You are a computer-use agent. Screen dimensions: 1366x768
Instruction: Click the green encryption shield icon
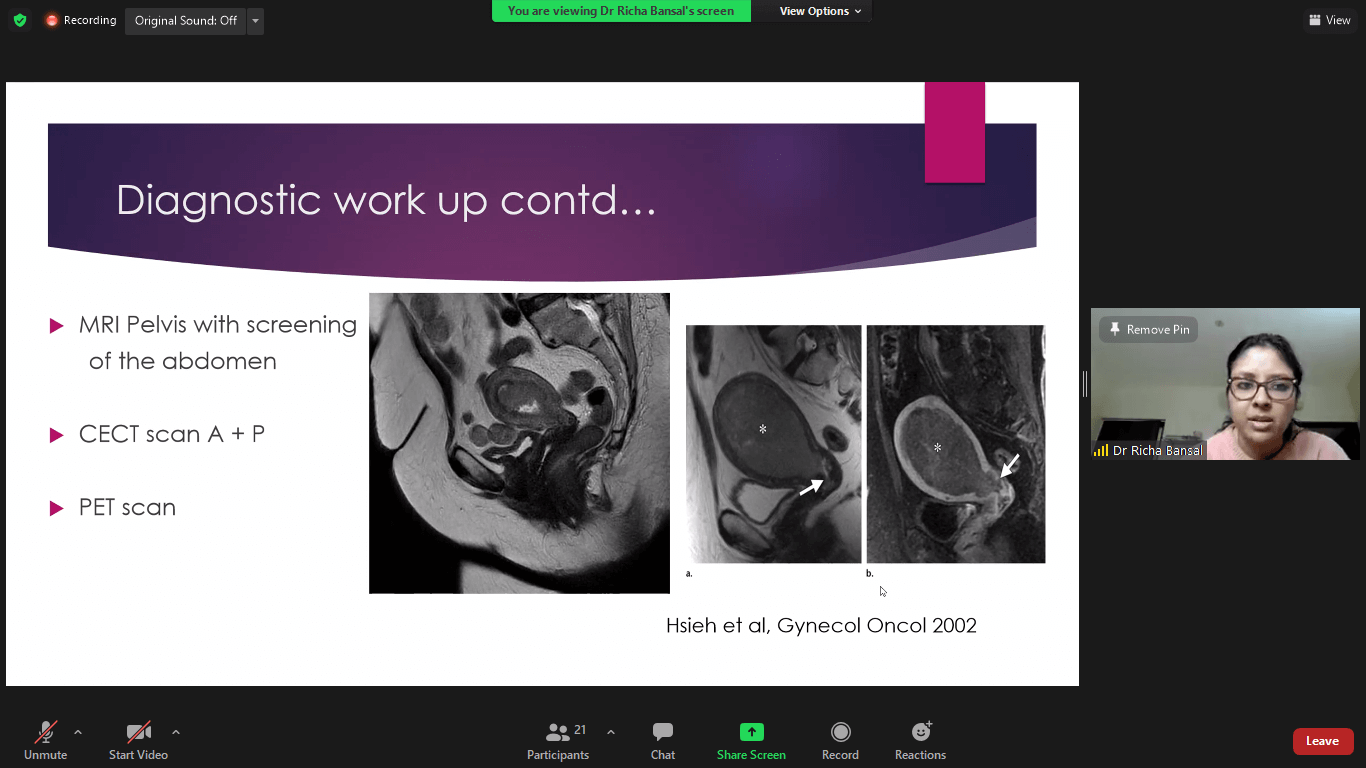[20, 20]
